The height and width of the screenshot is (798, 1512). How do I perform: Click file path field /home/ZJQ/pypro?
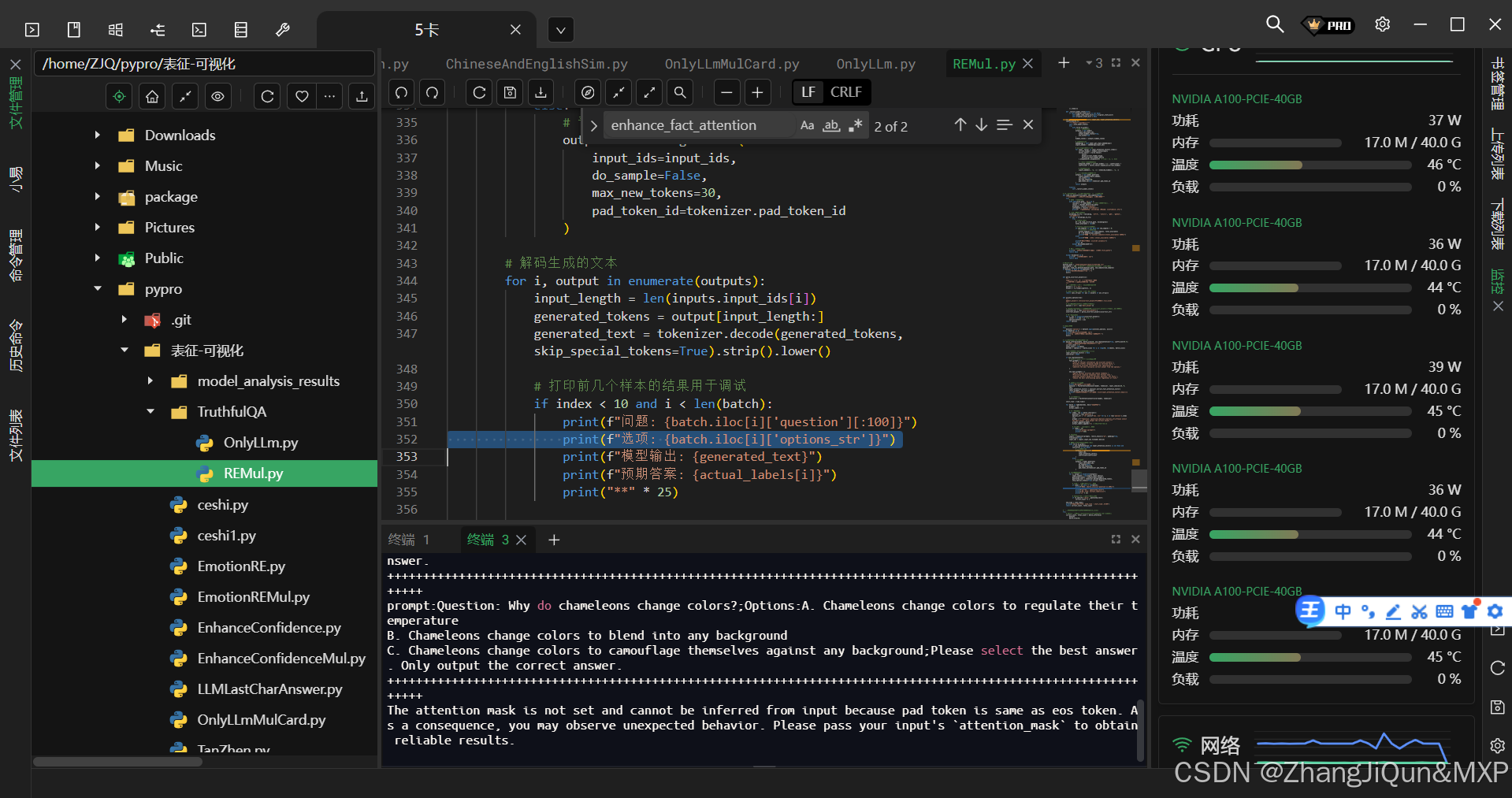(x=204, y=64)
